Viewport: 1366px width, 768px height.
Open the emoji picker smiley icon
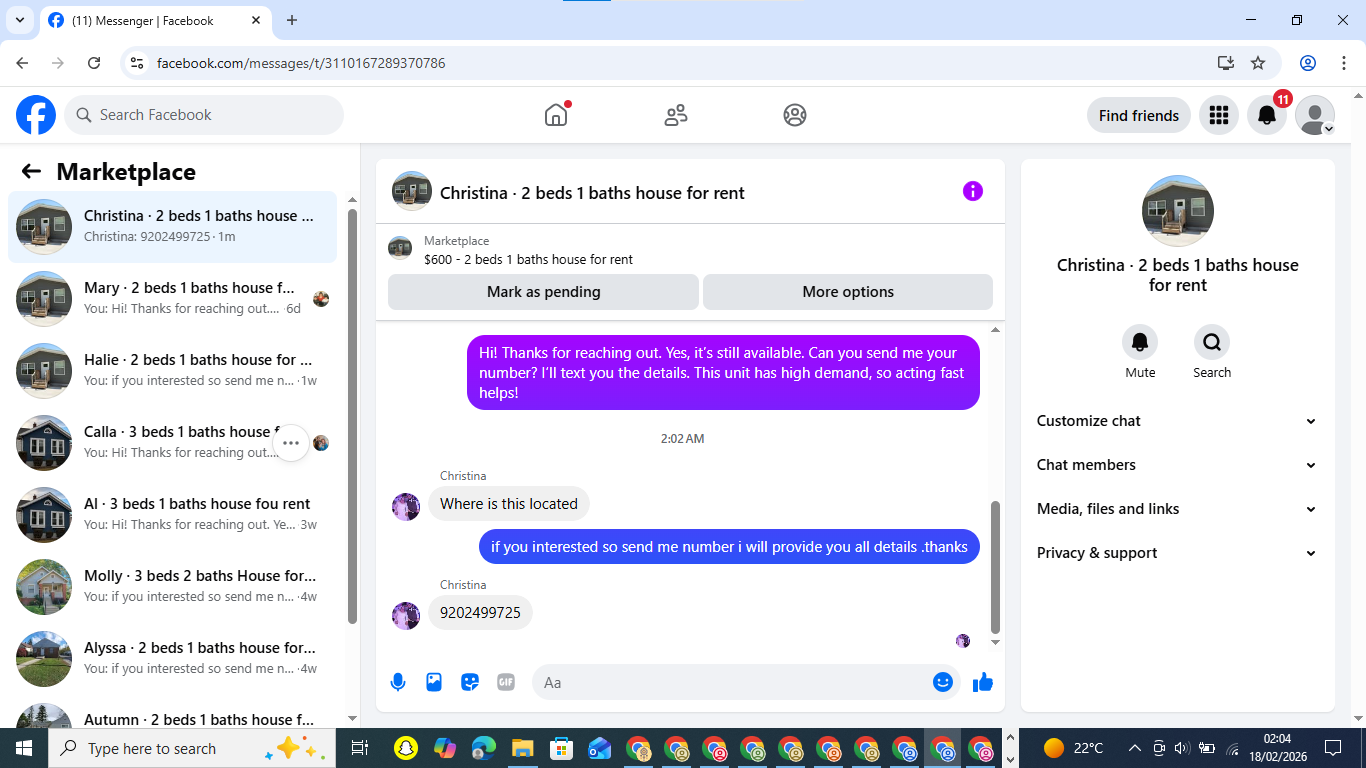[943, 682]
